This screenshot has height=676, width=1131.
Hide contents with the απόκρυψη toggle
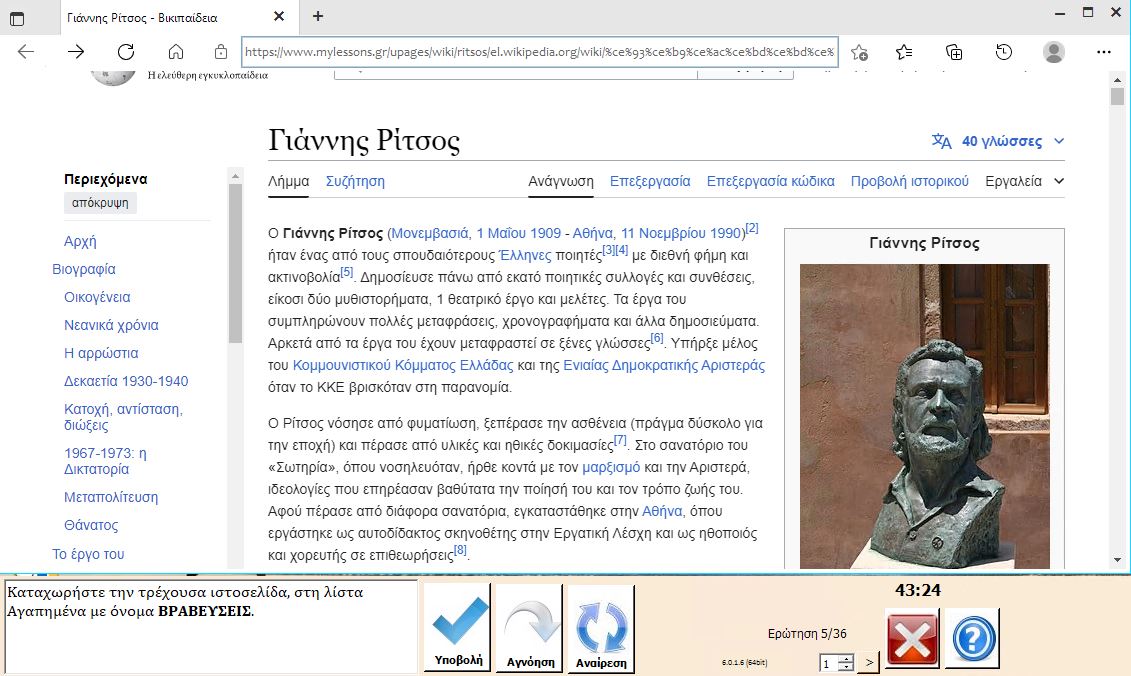pyautogui.click(x=100, y=203)
